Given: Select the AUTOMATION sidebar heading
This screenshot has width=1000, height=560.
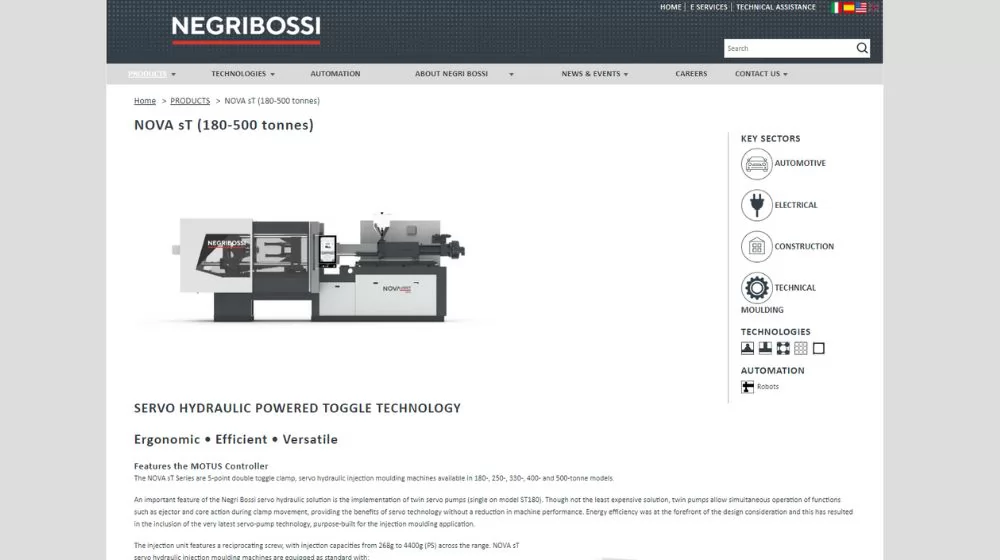Looking at the screenshot, I should (x=772, y=371).
